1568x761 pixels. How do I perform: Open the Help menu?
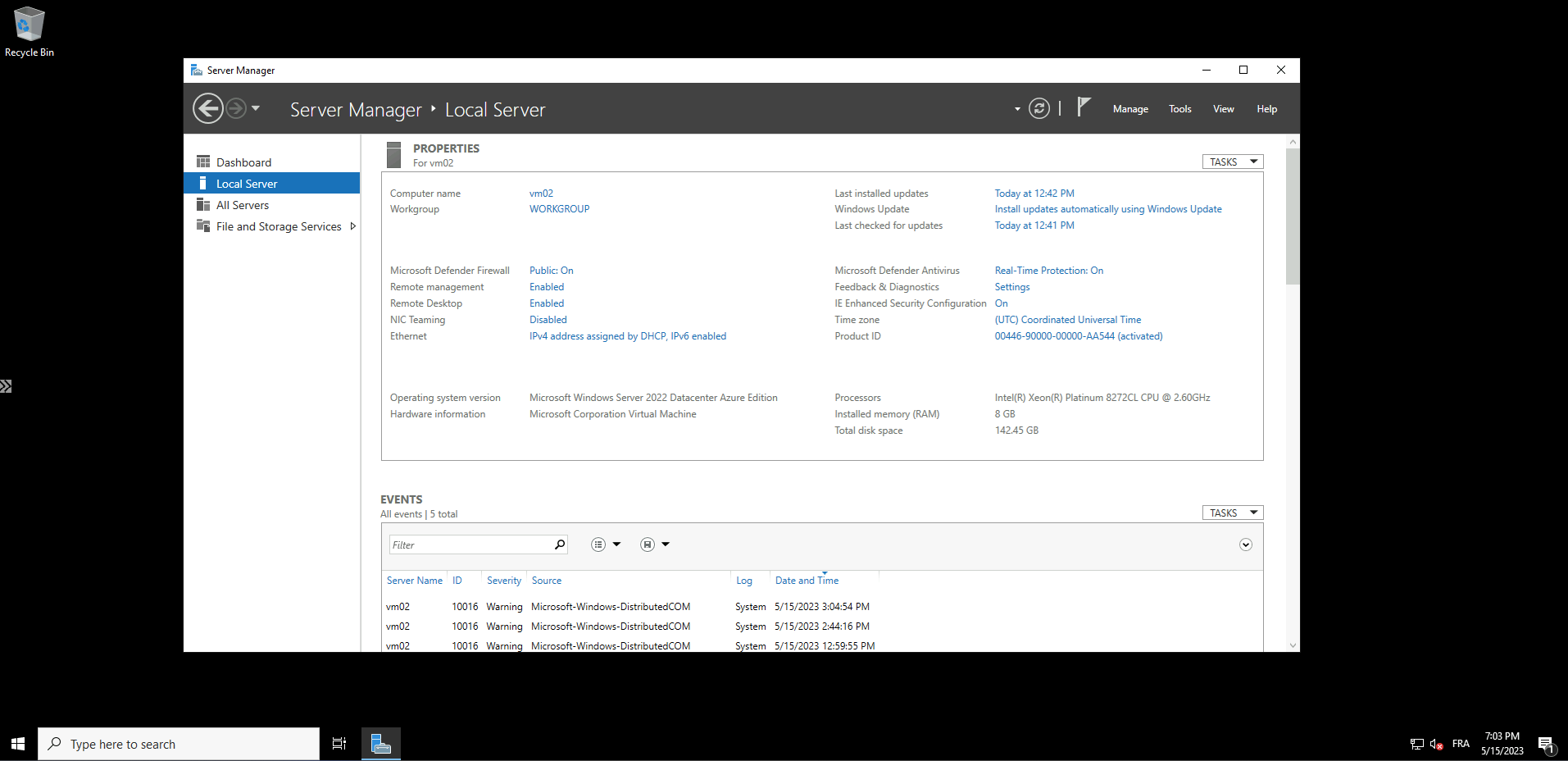(1267, 109)
